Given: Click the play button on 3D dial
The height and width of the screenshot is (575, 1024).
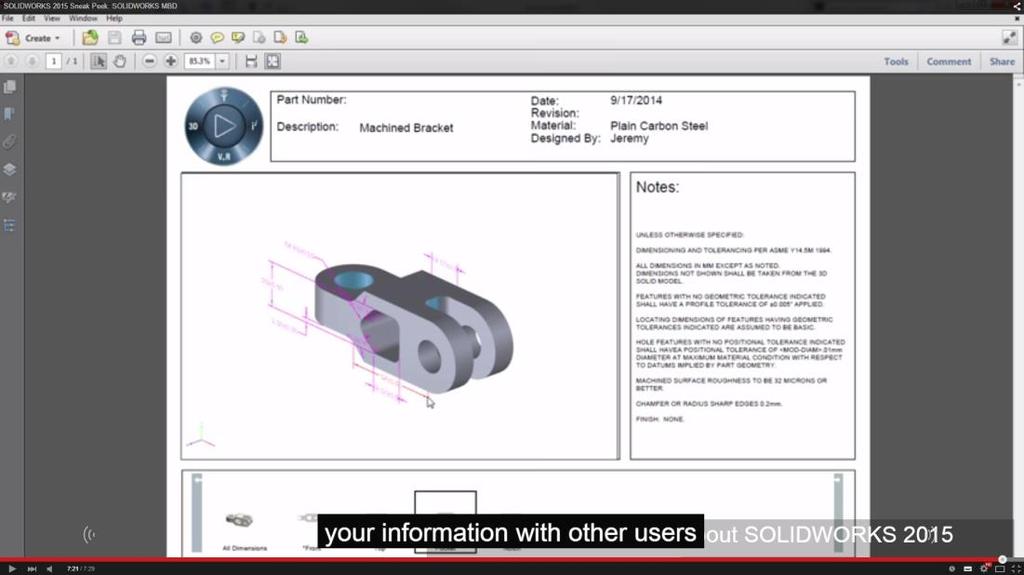Looking at the screenshot, I should click(224, 125).
